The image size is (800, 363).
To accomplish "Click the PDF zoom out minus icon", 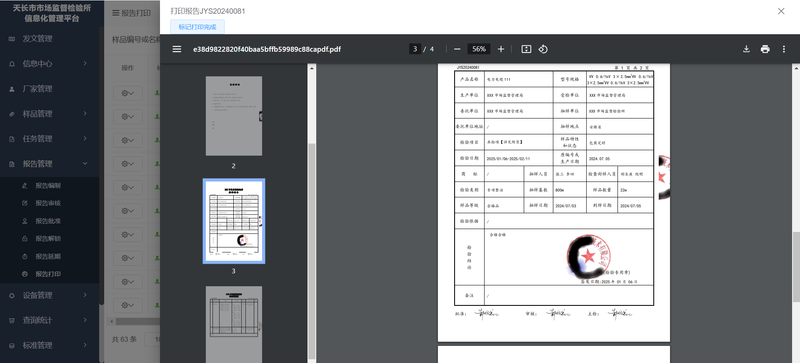I will click(457, 49).
